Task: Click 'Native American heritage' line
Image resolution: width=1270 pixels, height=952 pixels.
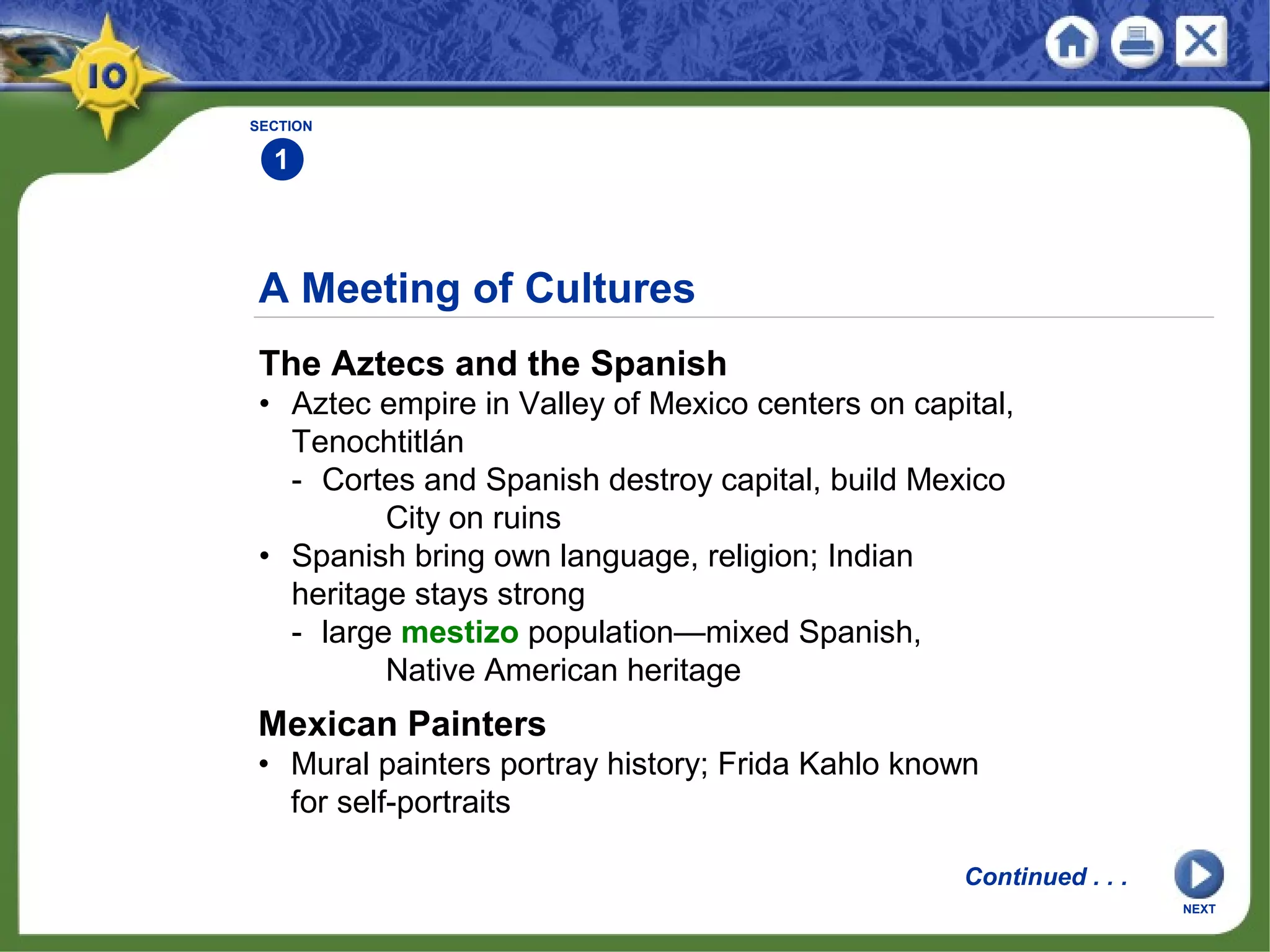Action: point(563,671)
